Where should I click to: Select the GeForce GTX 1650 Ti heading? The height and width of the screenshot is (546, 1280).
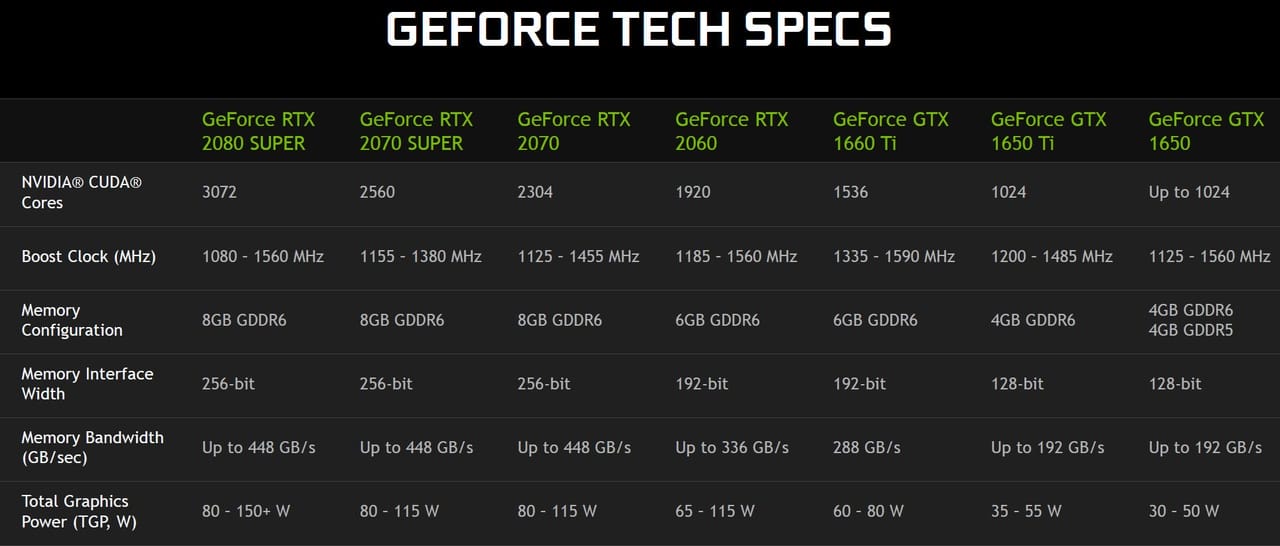(1048, 131)
